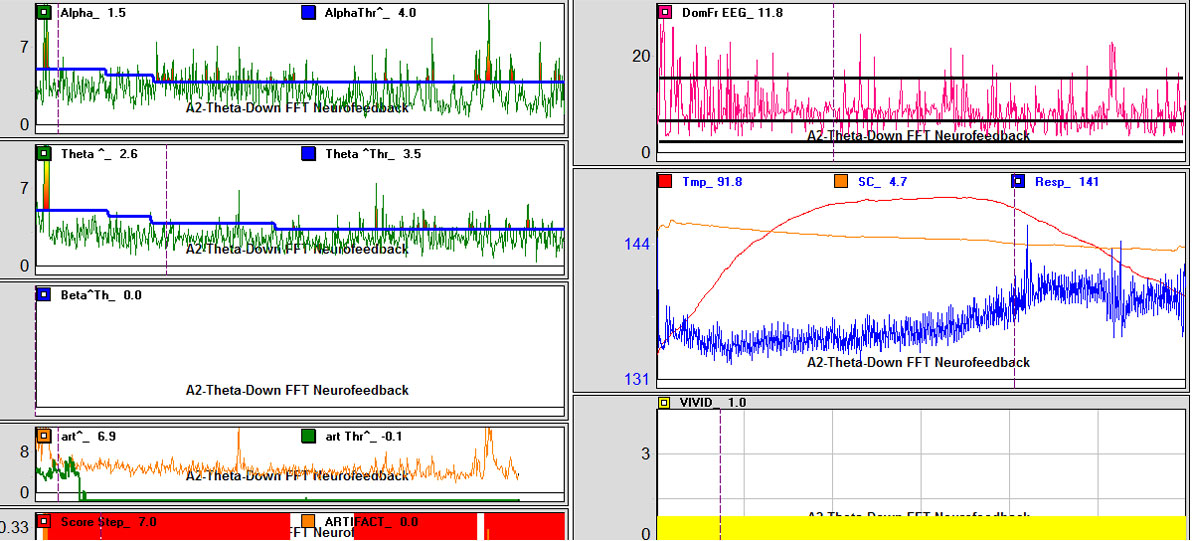
Task: Click the orange art^ channel legend icon
Action: pyautogui.click(x=44, y=437)
